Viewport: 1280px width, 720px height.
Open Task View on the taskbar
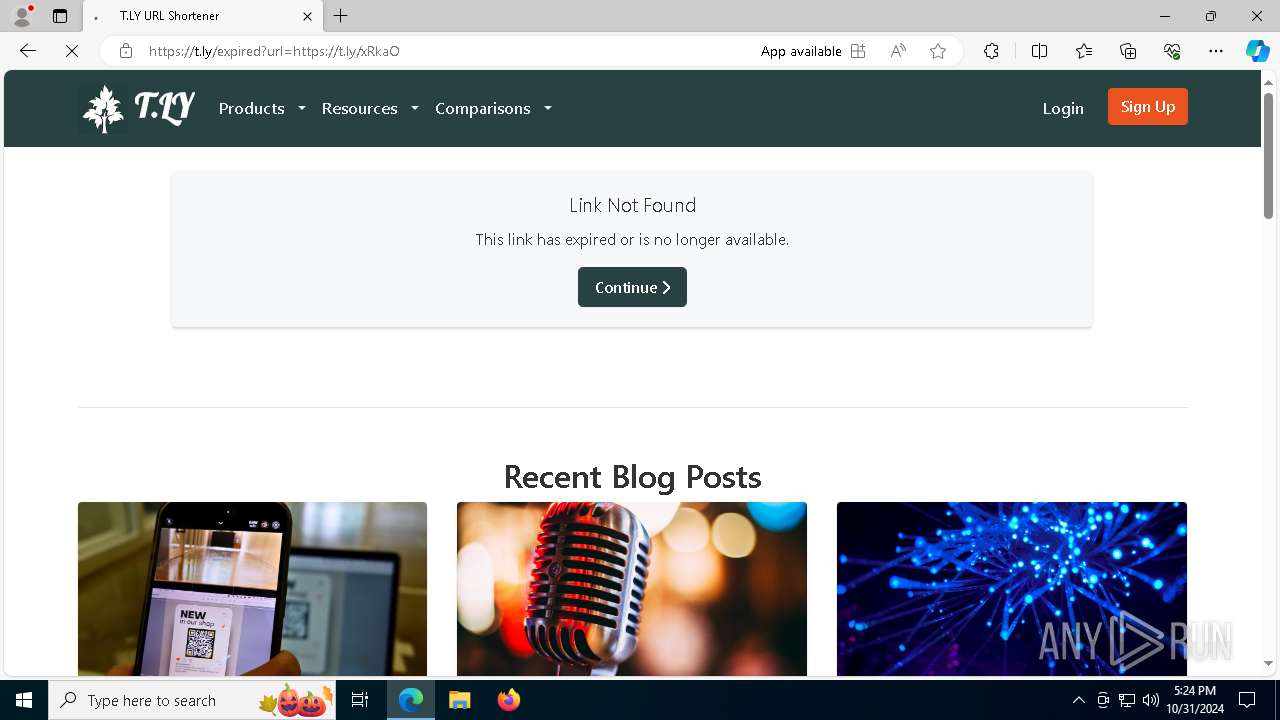coord(360,700)
